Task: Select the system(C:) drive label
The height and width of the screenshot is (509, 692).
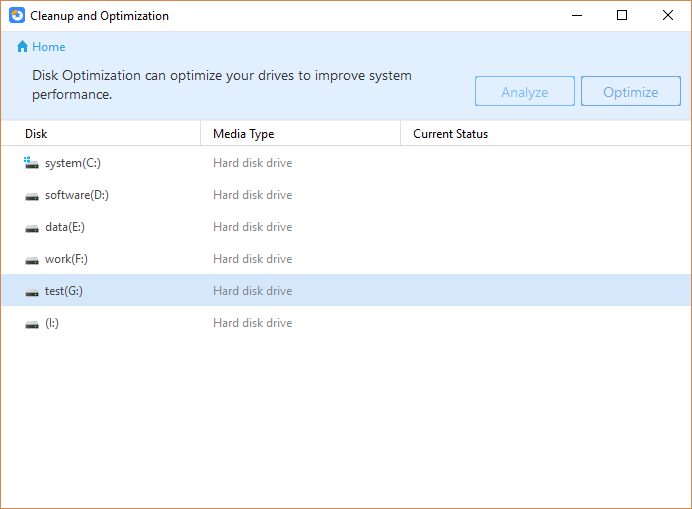Action: click(x=73, y=163)
